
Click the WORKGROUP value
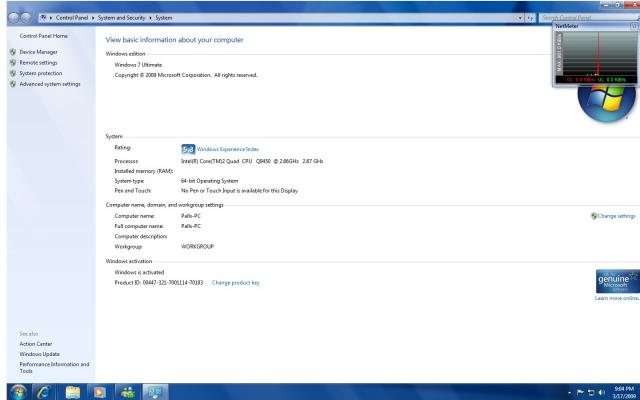pos(198,247)
